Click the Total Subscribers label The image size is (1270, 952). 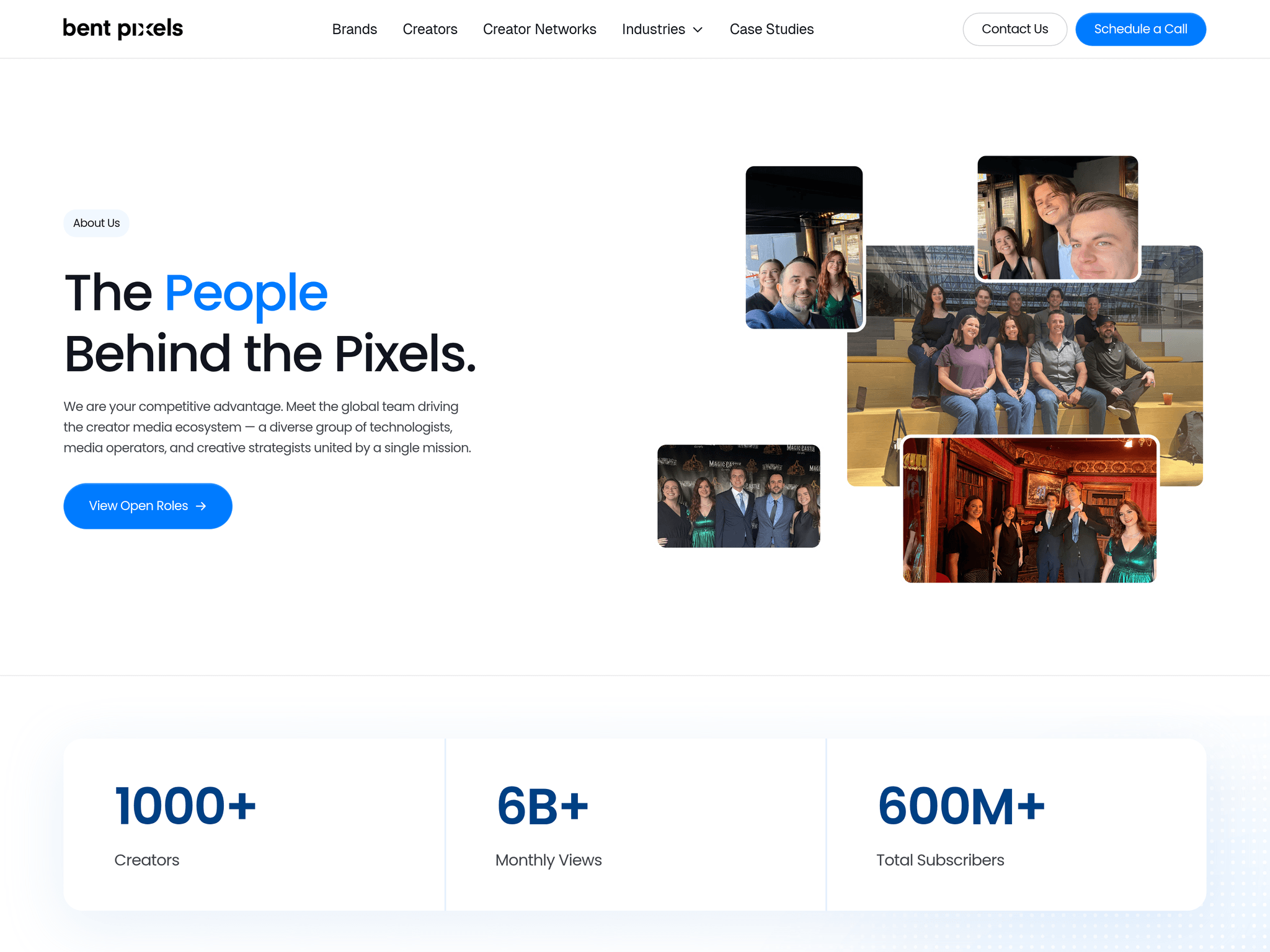coord(940,860)
